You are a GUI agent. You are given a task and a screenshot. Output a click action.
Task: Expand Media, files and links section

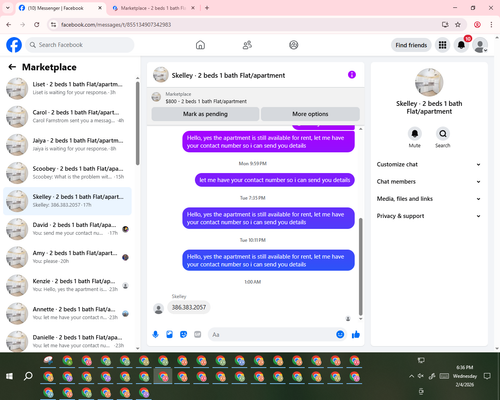pyautogui.click(x=429, y=199)
